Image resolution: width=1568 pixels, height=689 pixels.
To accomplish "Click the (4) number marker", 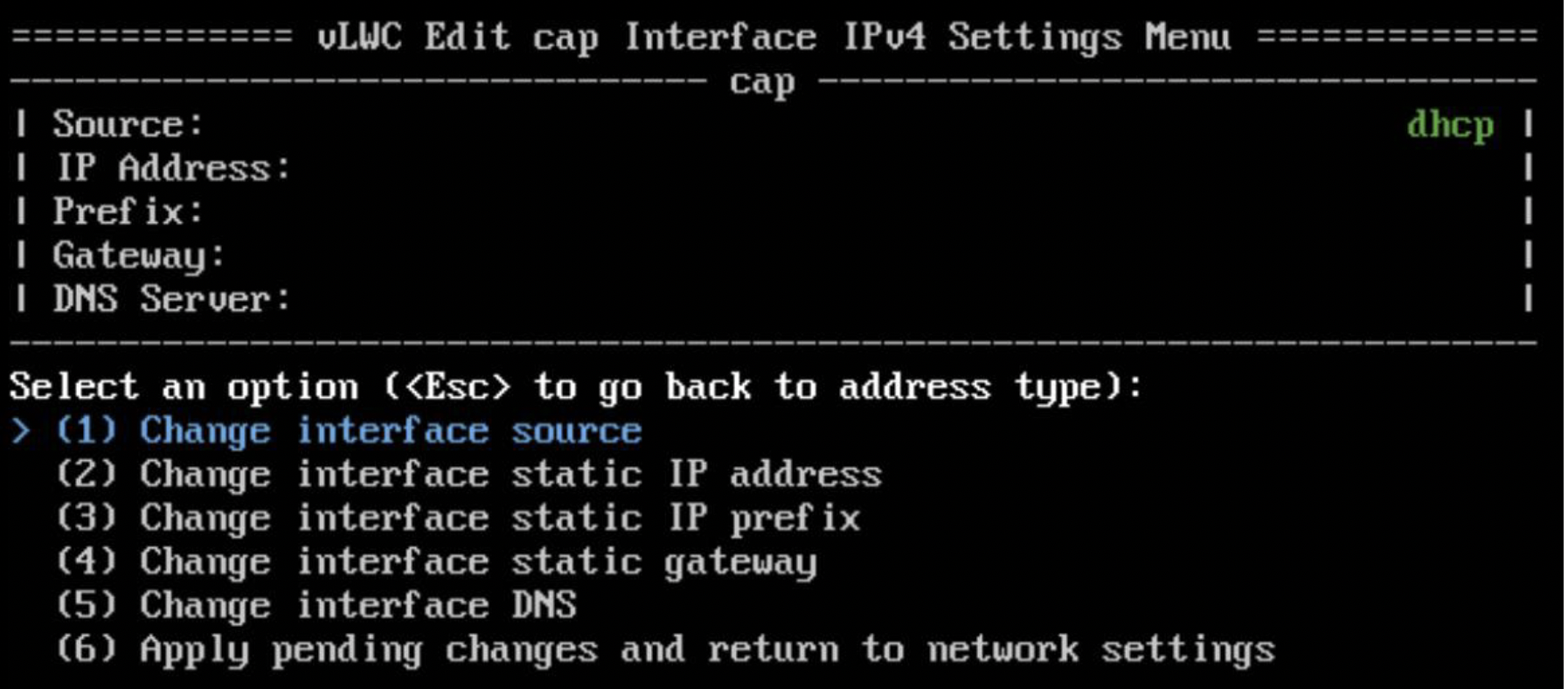I will [x=86, y=561].
